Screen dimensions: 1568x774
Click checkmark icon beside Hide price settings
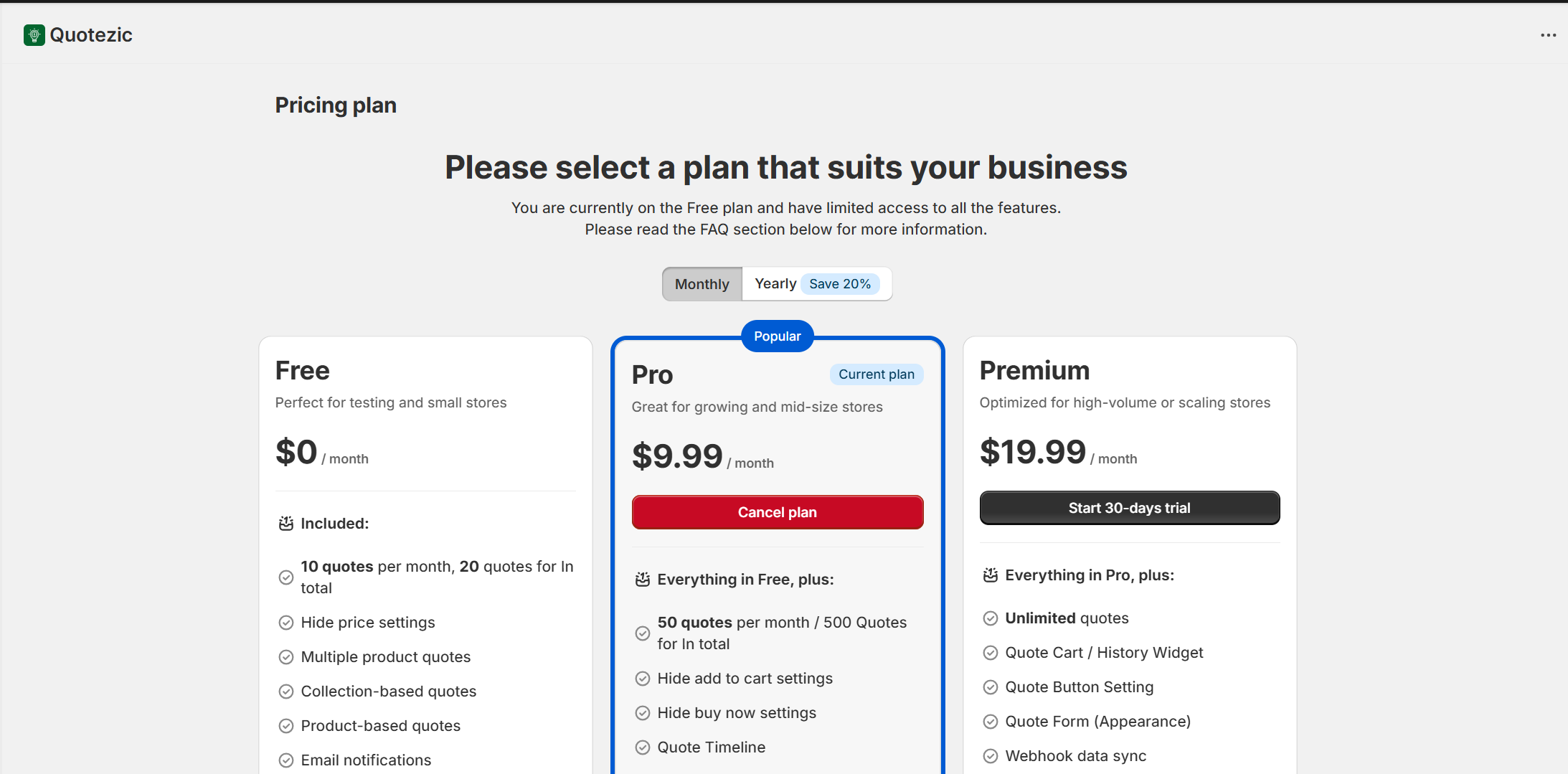coord(285,623)
